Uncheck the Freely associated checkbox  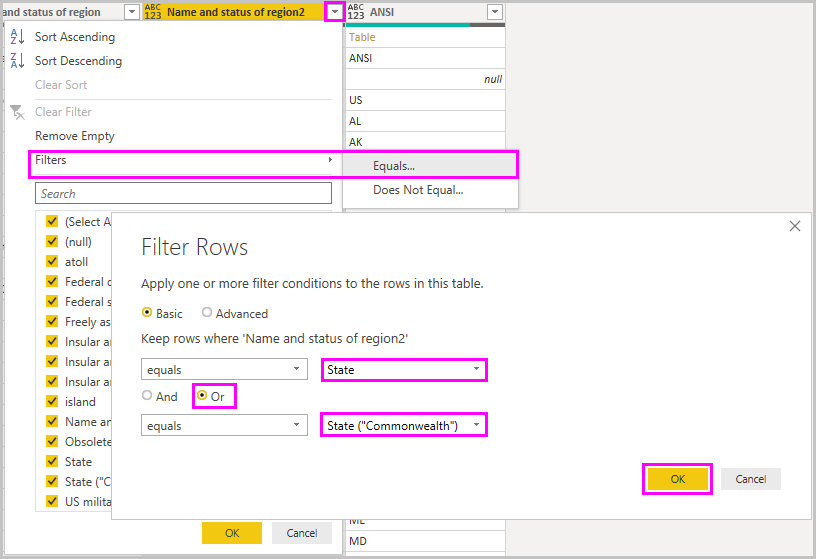(52, 321)
